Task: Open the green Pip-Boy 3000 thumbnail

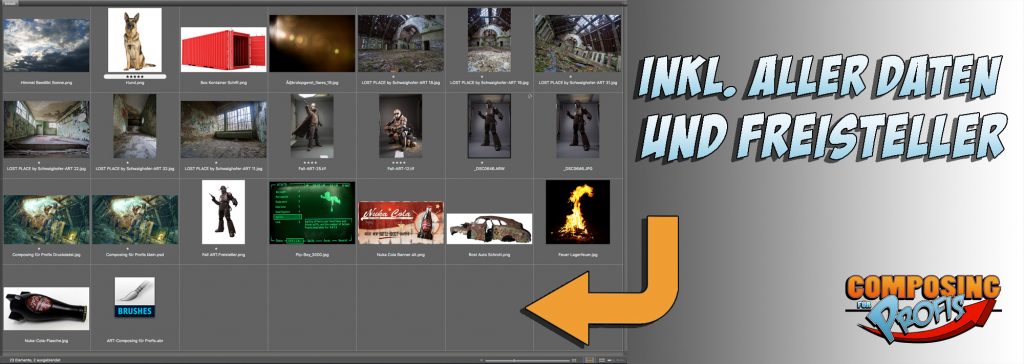Action: tap(312, 213)
